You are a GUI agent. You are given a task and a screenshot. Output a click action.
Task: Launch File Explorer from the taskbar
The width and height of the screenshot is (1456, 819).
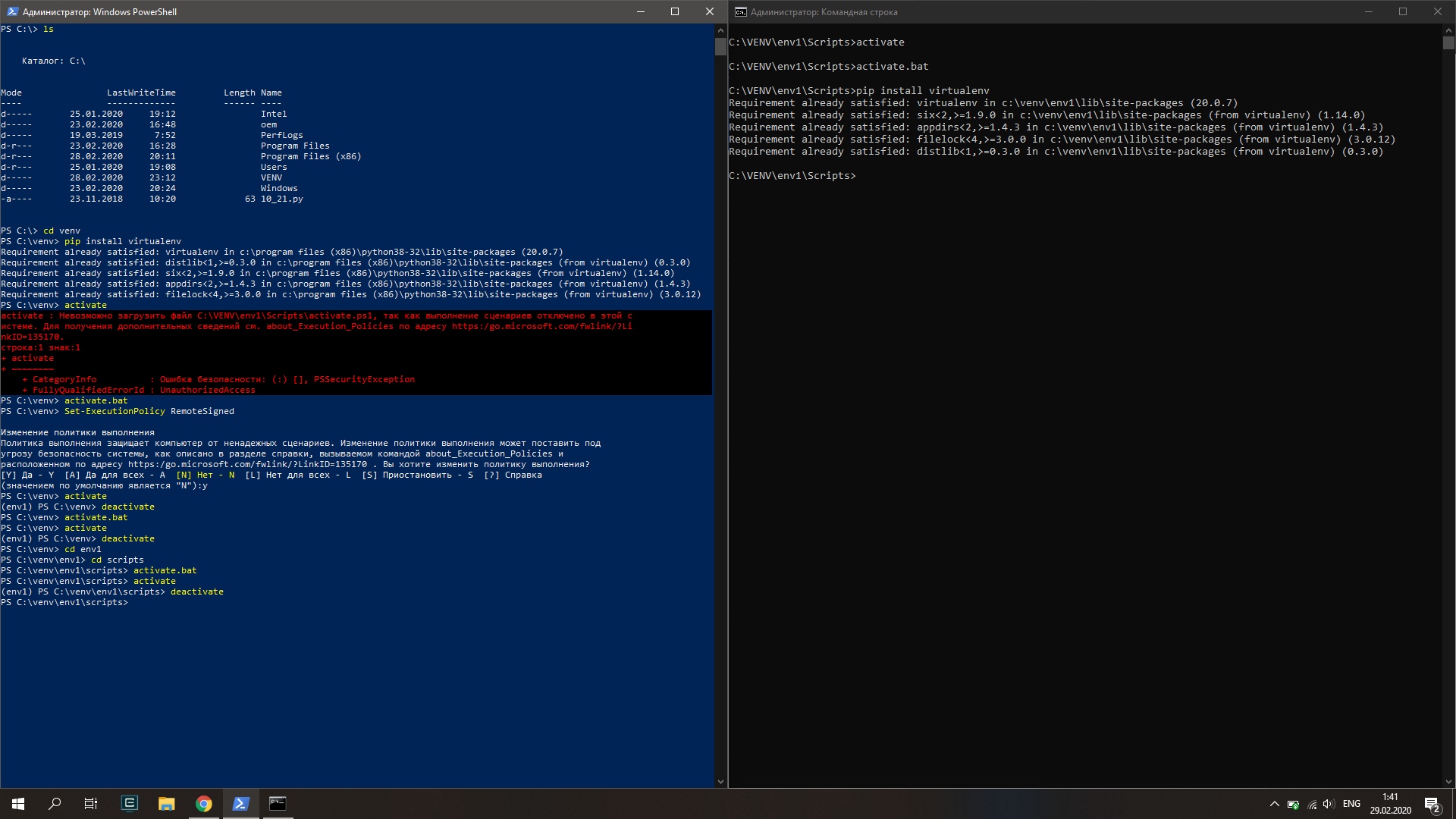(x=166, y=804)
